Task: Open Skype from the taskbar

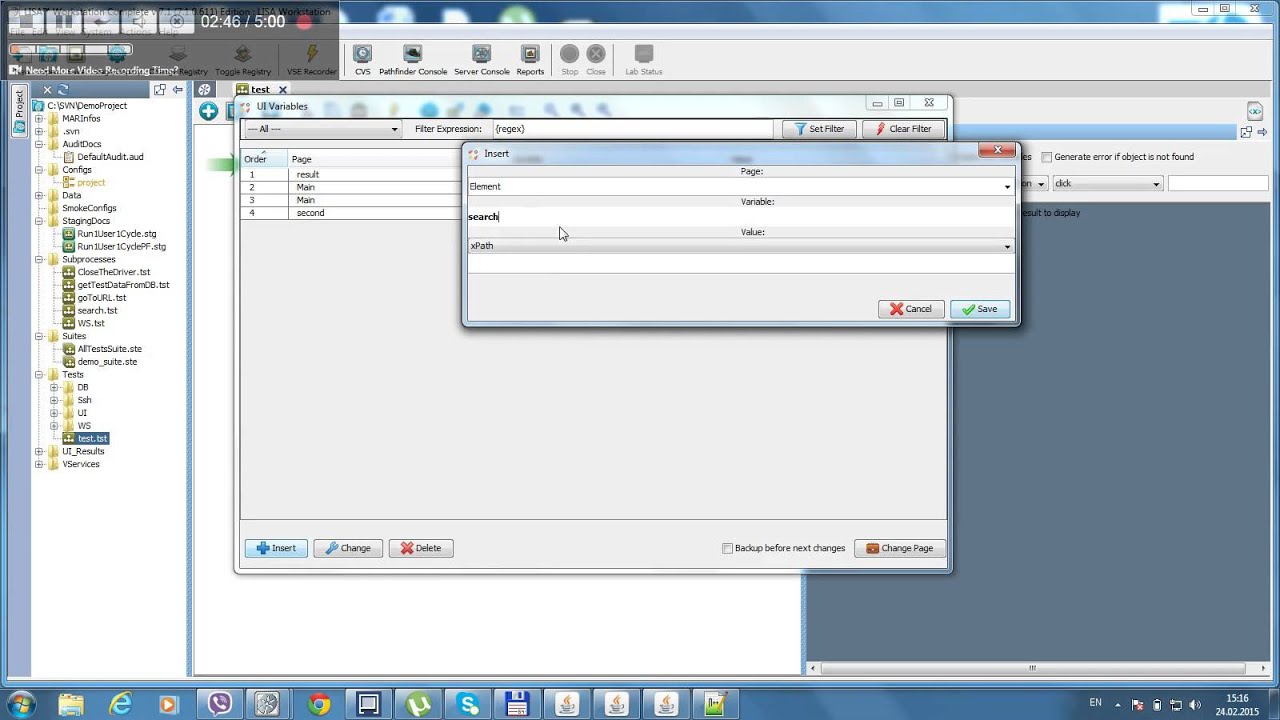Action: tap(468, 704)
